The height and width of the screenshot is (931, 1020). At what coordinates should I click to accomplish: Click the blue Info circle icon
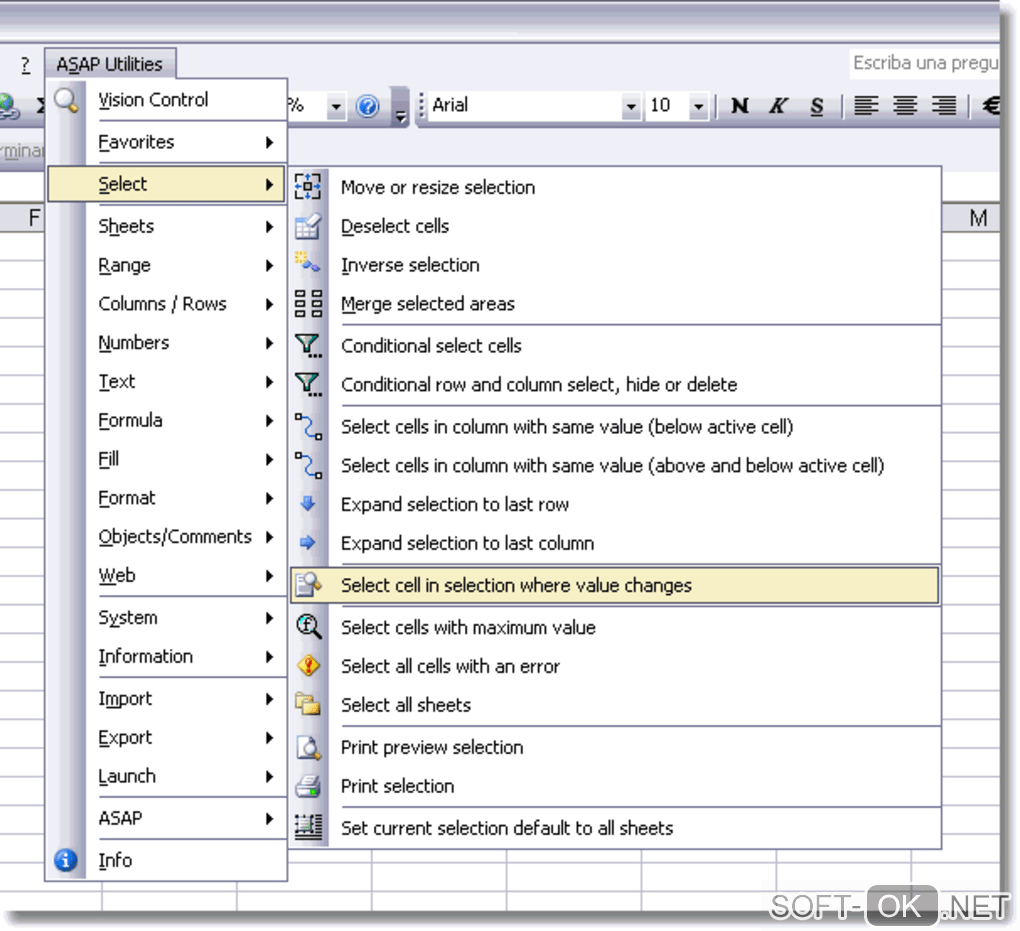coord(66,859)
